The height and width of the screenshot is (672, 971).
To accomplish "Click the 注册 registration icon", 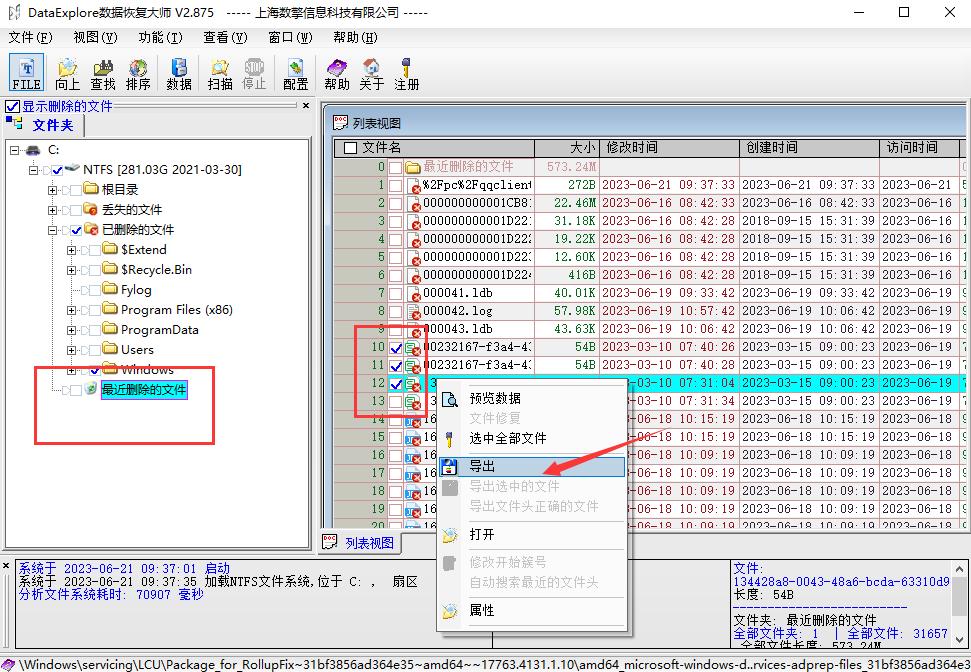I will [406, 72].
